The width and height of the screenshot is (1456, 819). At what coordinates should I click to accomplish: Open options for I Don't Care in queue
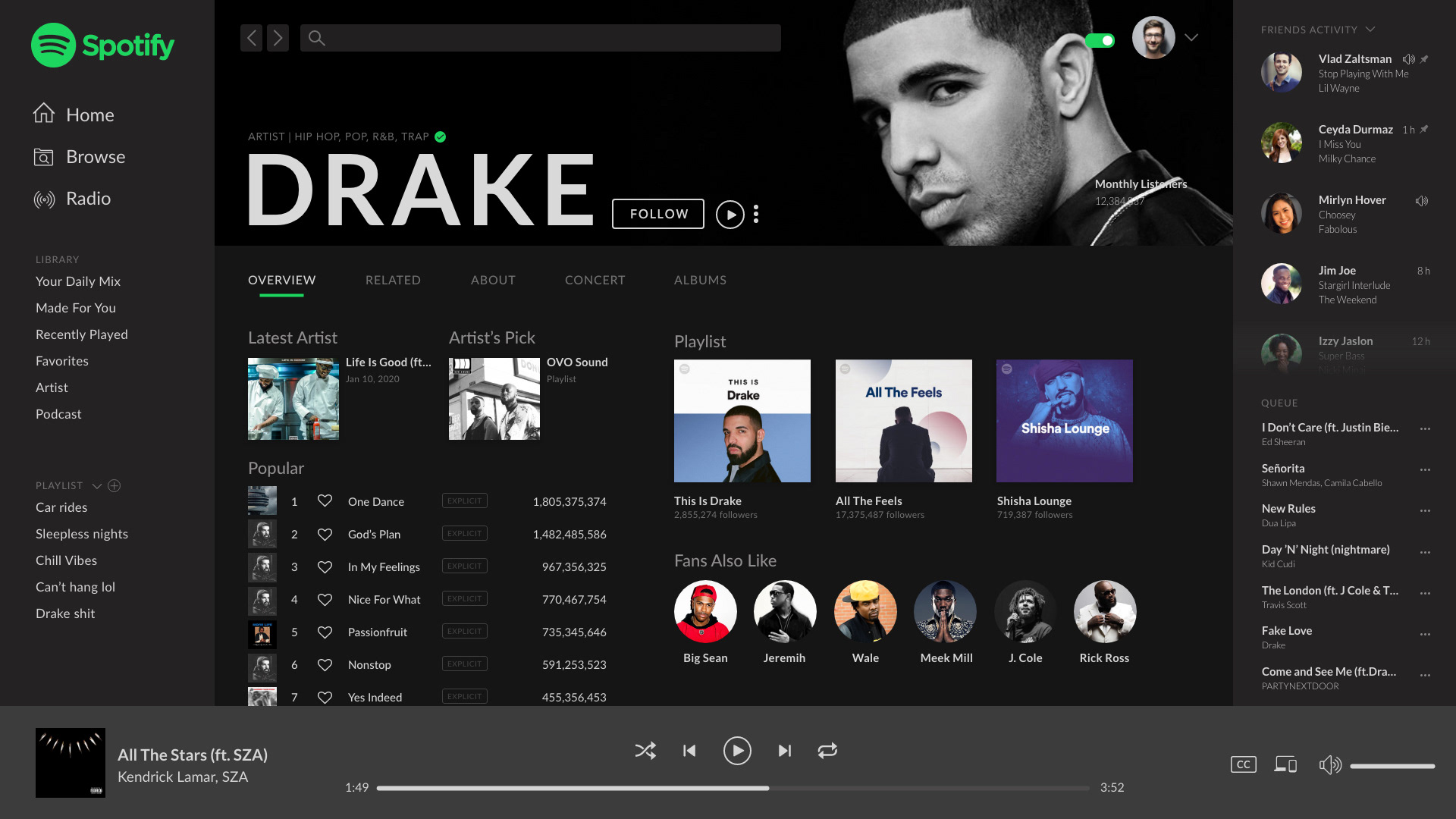(x=1425, y=428)
